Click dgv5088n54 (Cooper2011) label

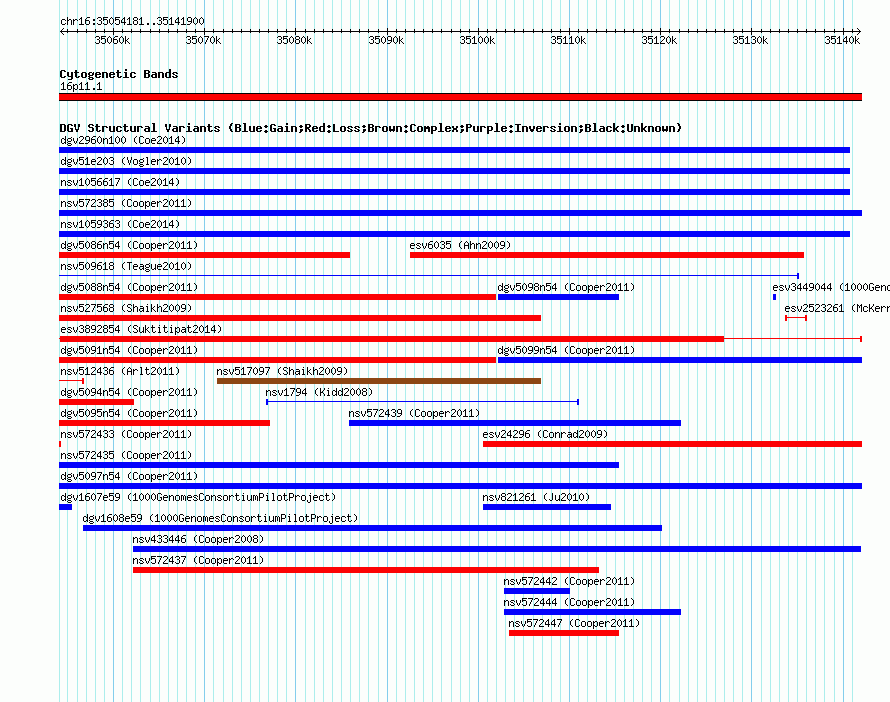[129, 287]
